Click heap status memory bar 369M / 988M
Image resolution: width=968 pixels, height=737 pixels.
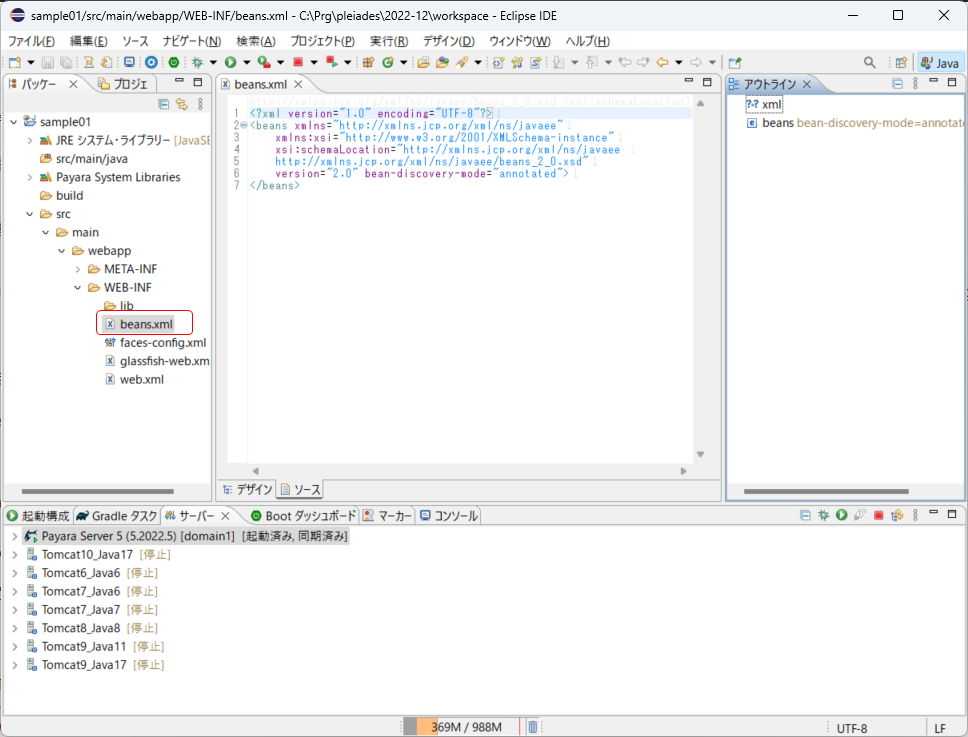(462, 727)
